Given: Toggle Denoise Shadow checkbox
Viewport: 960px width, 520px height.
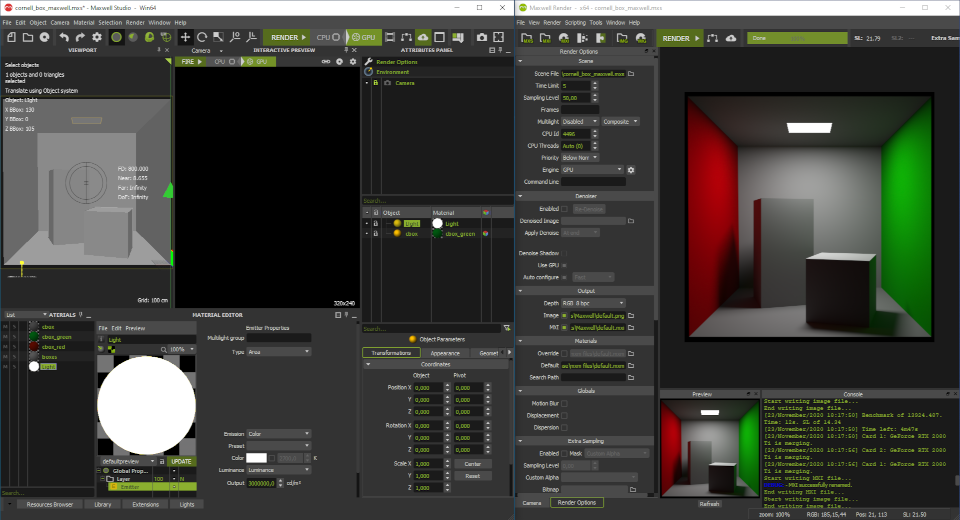Looking at the screenshot, I should 564,253.
